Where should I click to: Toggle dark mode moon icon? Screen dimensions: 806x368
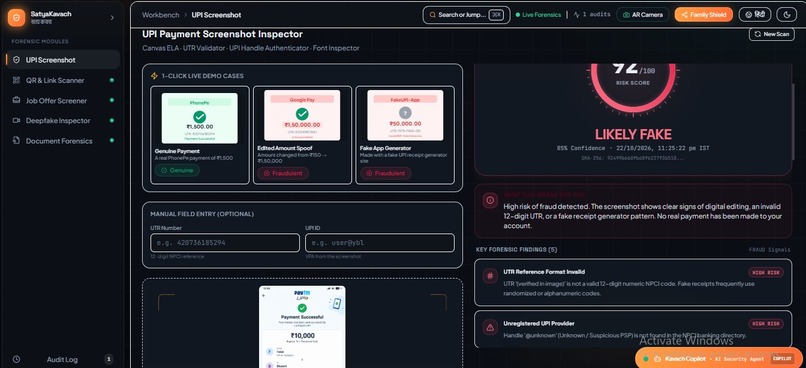786,15
